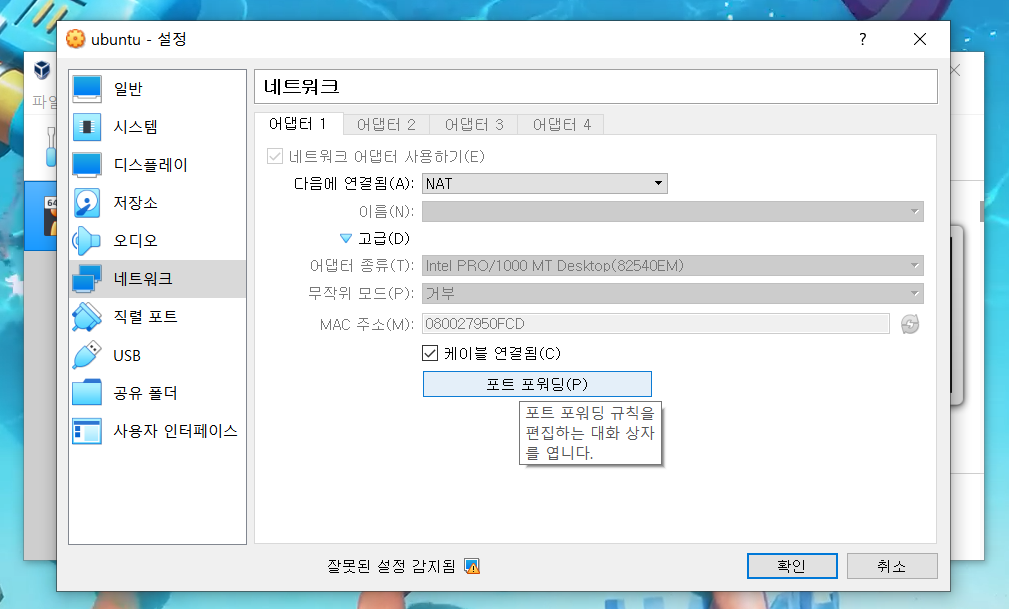Select the 네트워크 icon in sidebar

click(x=87, y=279)
